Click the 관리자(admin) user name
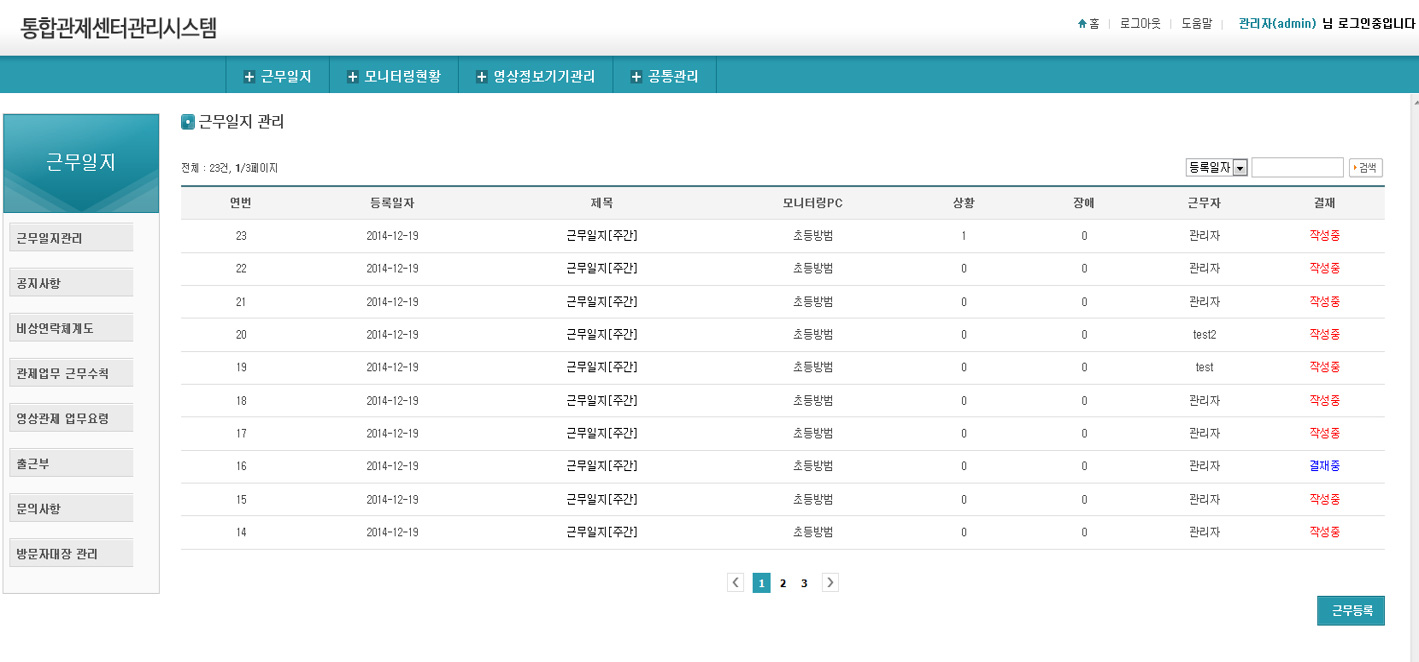Viewport: 1419px width, 662px height. click(x=1277, y=24)
